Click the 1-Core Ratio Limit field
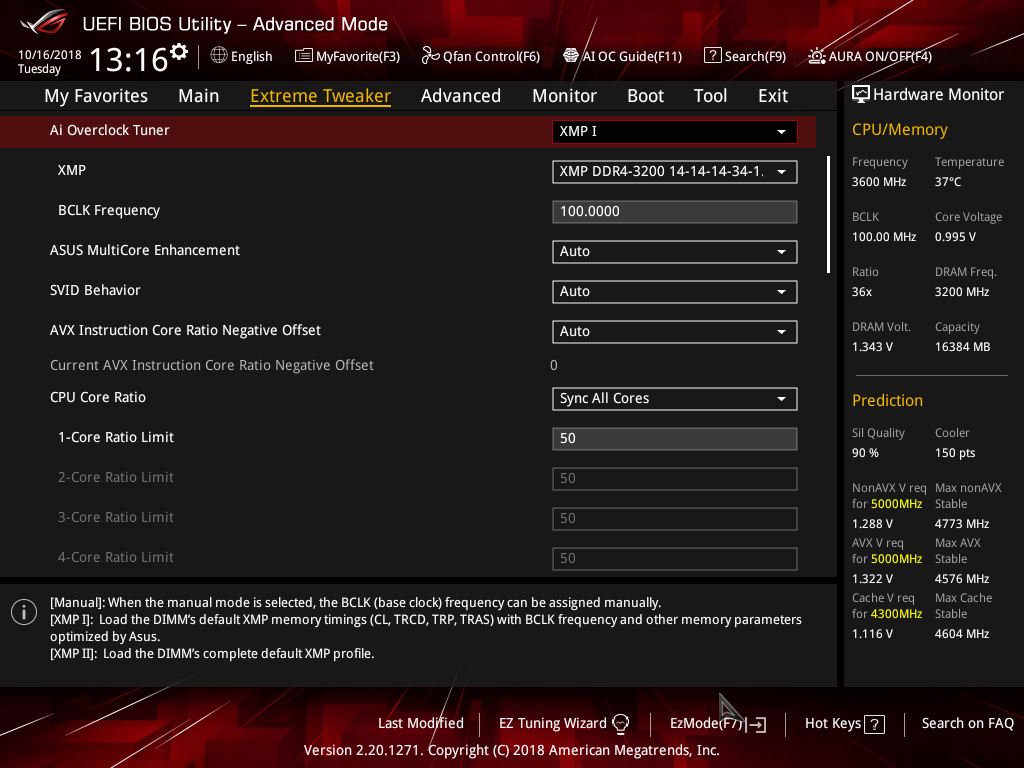 tap(675, 438)
